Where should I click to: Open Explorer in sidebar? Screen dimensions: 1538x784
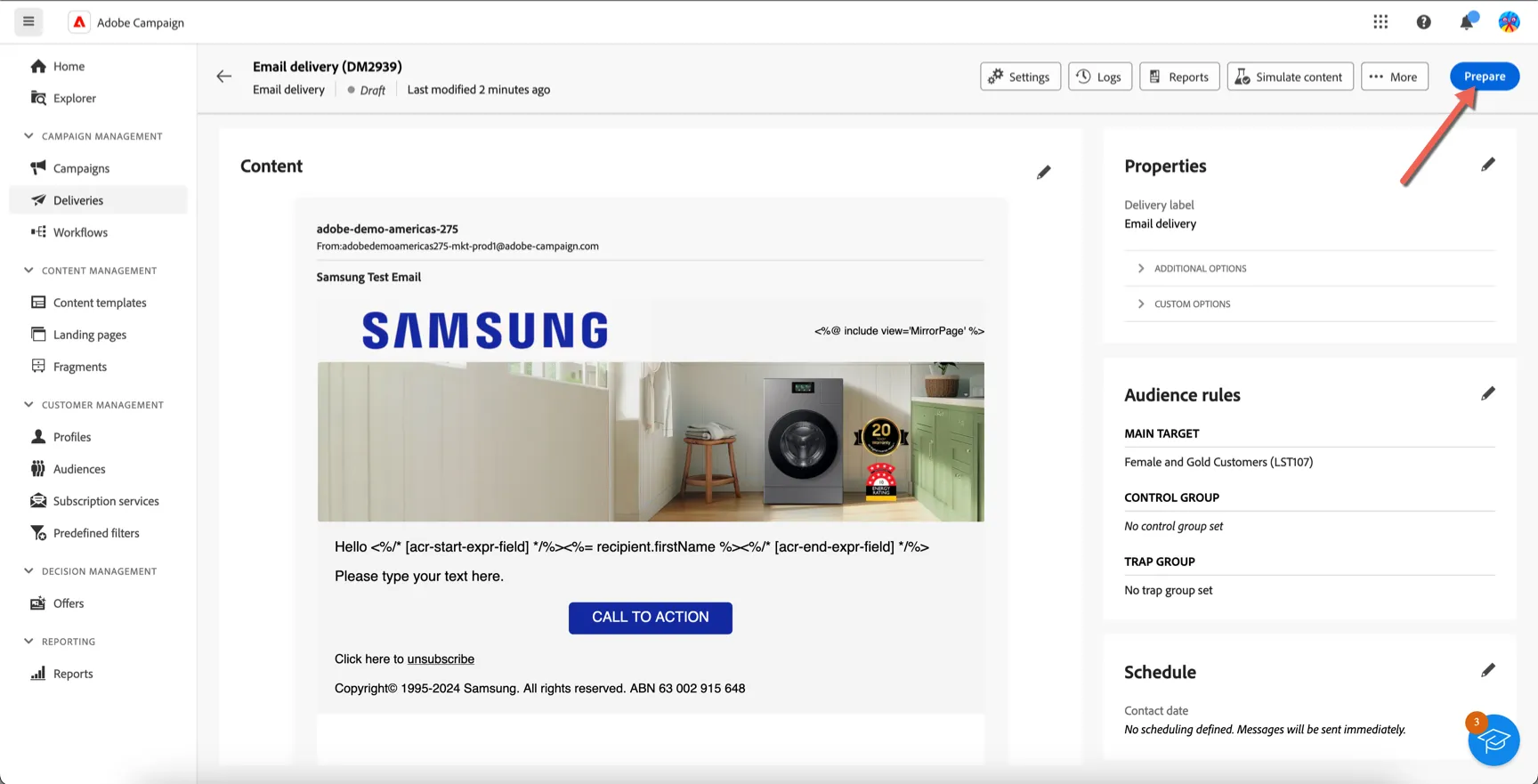point(98,98)
